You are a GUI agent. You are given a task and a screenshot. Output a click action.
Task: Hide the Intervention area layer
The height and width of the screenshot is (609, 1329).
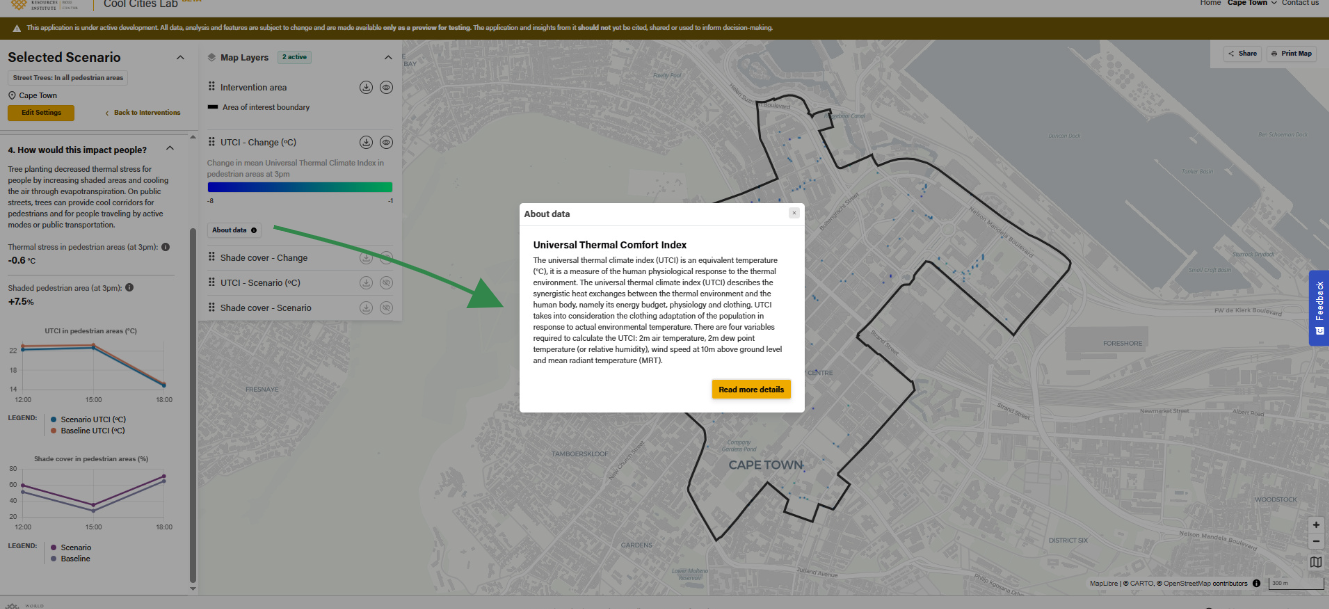pos(386,88)
